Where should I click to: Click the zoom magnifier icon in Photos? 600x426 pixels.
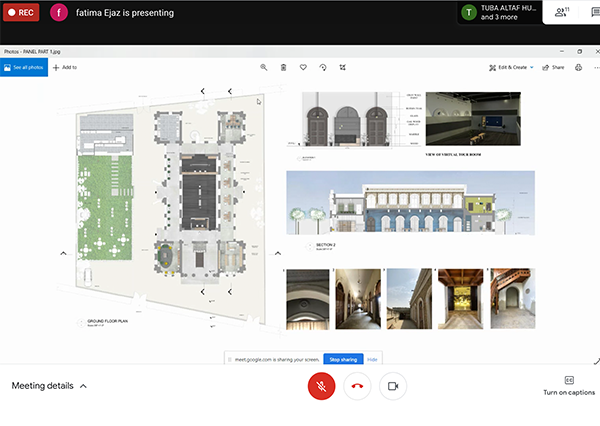click(x=264, y=67)
